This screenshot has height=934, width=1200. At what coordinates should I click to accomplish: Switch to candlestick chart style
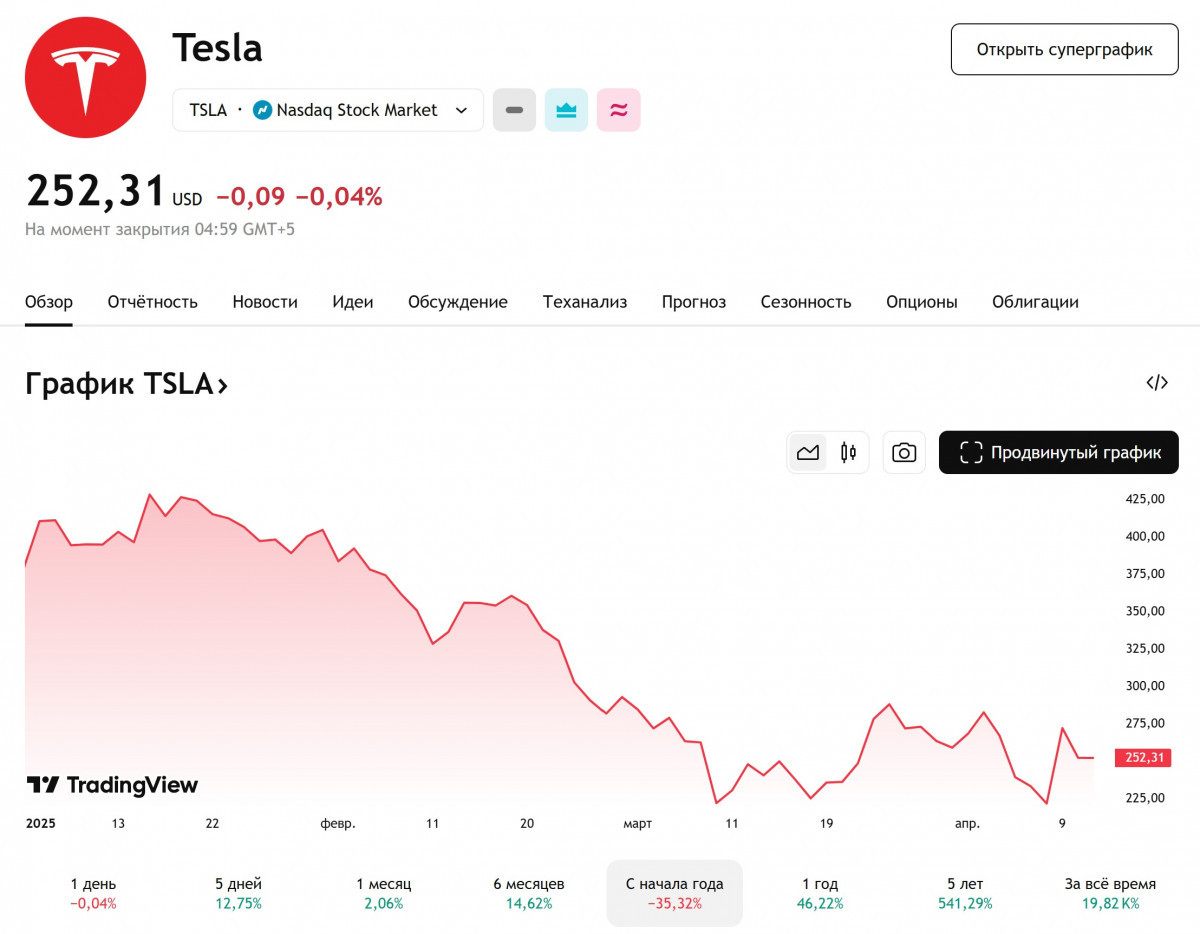pyautogui.click(x=848, y=453)
